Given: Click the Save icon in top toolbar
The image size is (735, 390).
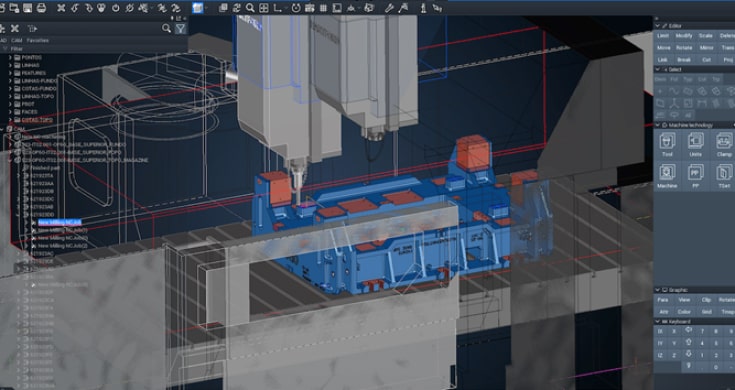Looking at the screenshot, I should click(27, 8).
